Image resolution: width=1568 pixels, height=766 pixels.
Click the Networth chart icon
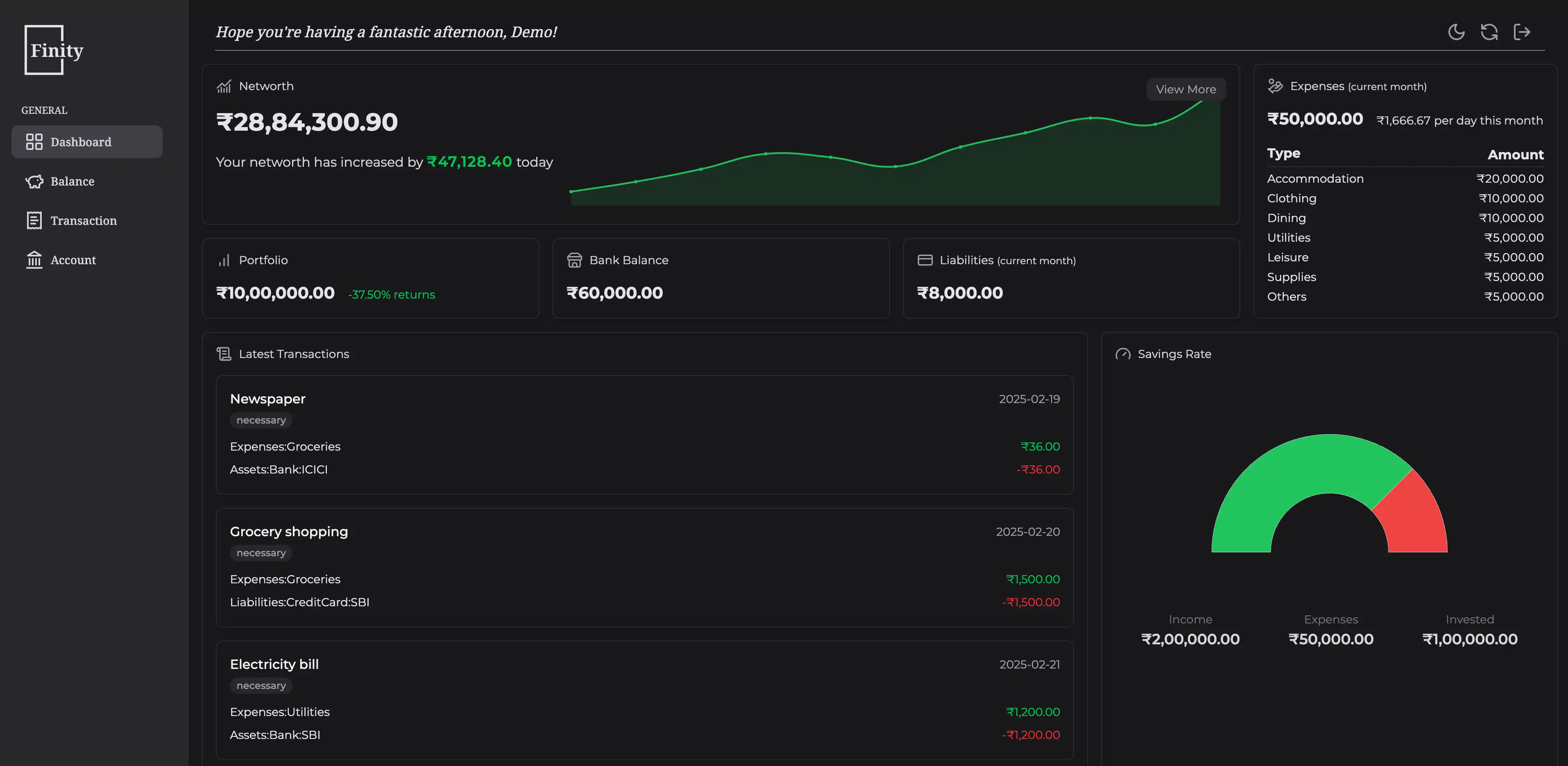click(x=224, y=86)
